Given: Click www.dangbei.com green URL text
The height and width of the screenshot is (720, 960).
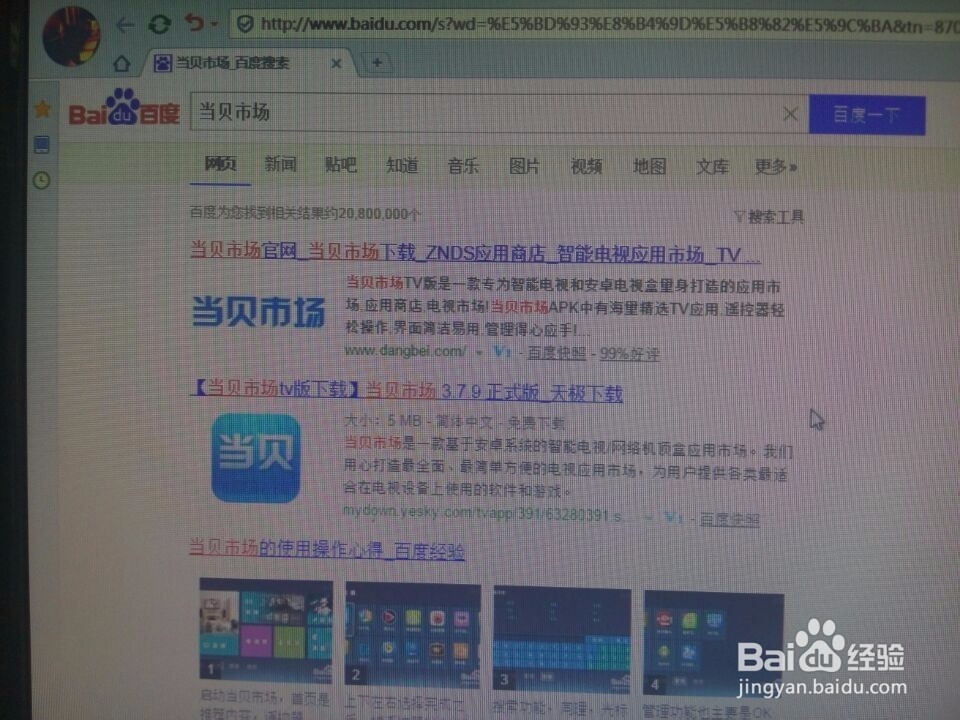Looking at the screenshot, I should [405, 351].
